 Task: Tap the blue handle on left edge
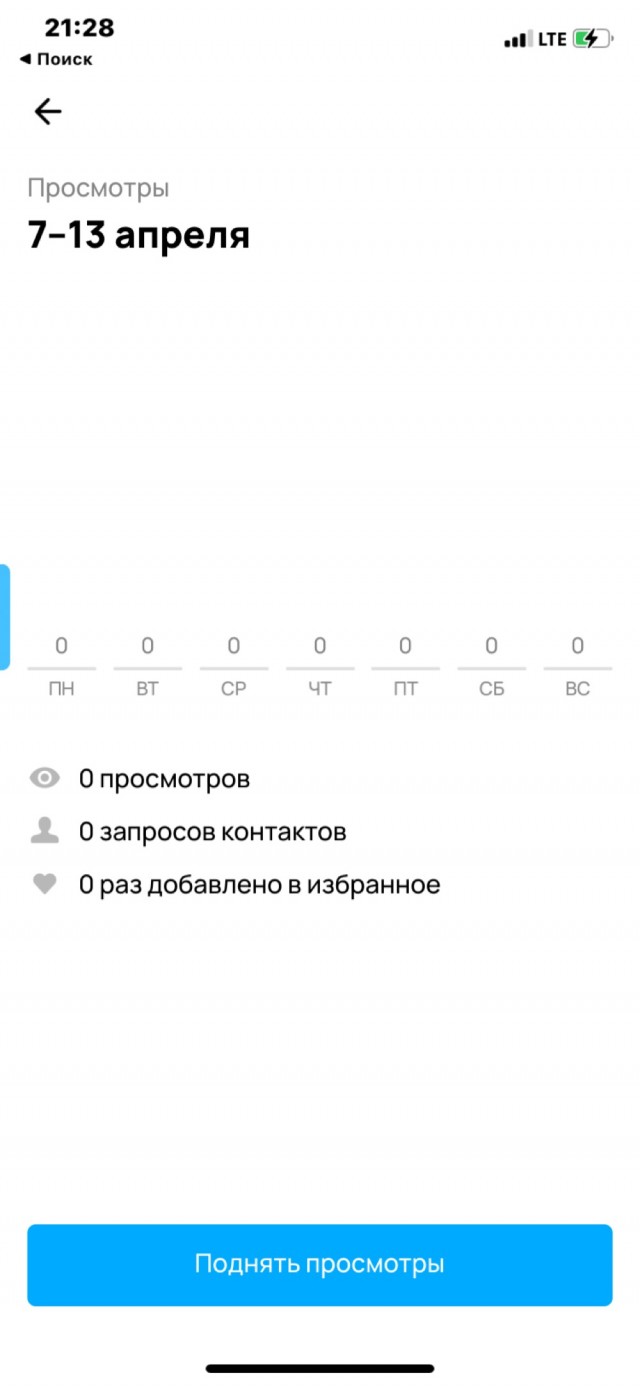(5, 617)
